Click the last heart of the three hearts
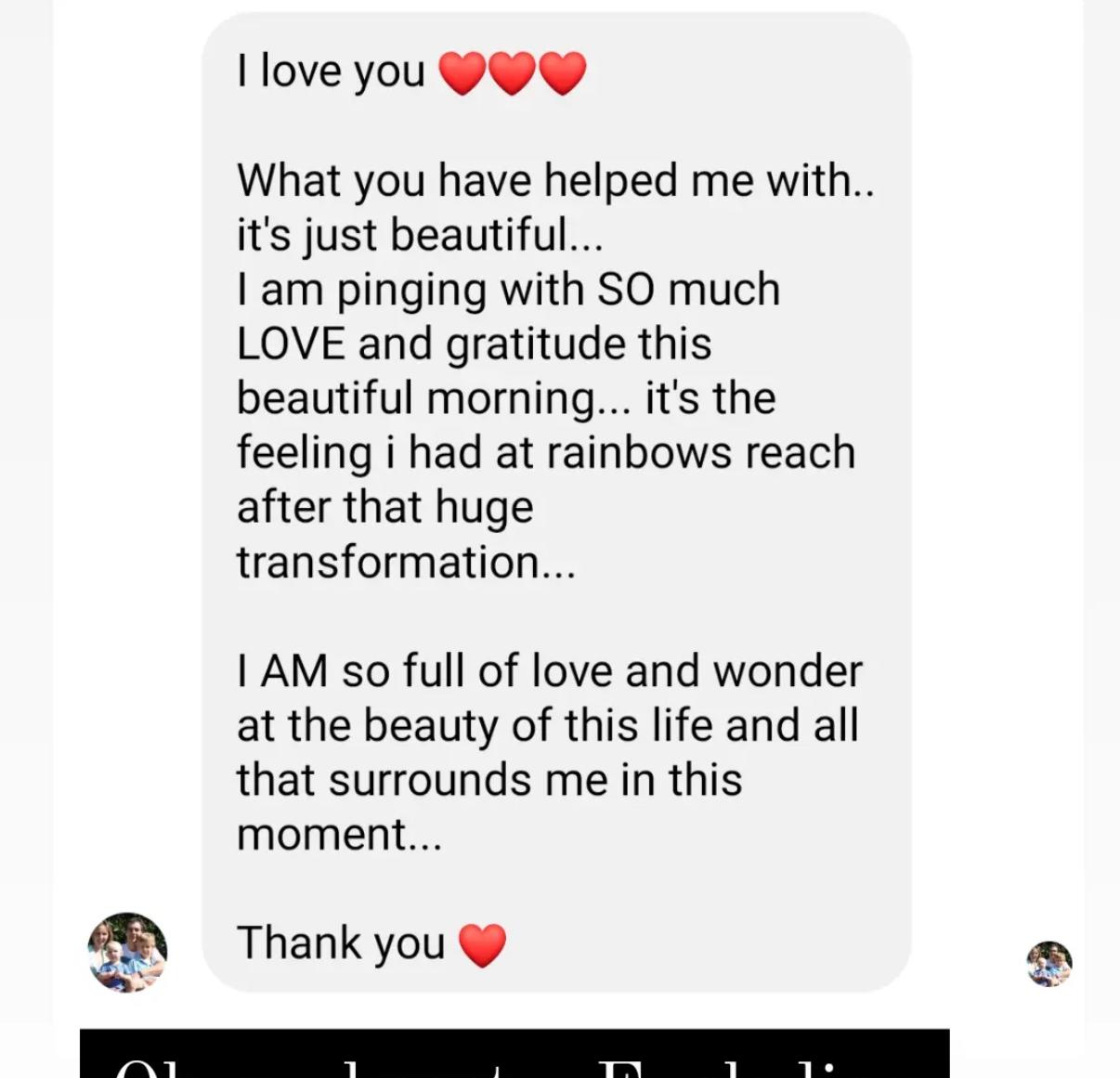Screen dimensions: 1120x1078 tap(563, 73)
